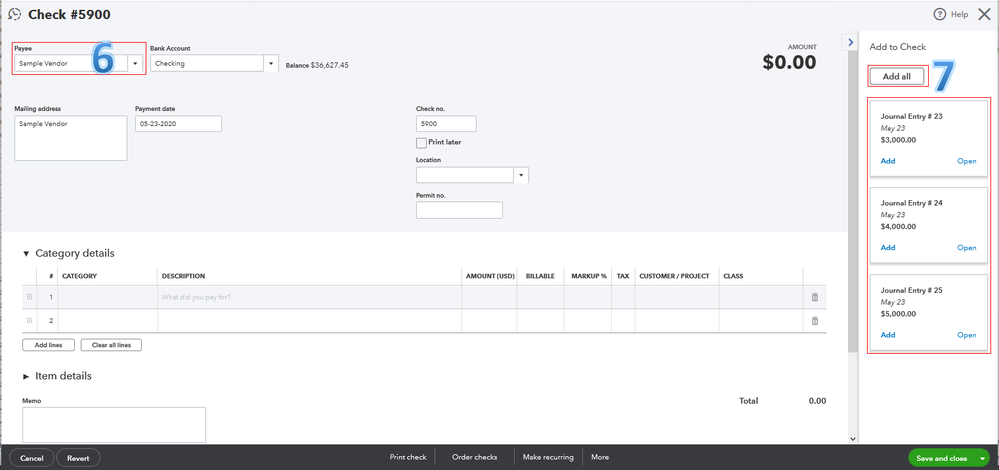Click the row 2 Description cell

pos(310,321)
